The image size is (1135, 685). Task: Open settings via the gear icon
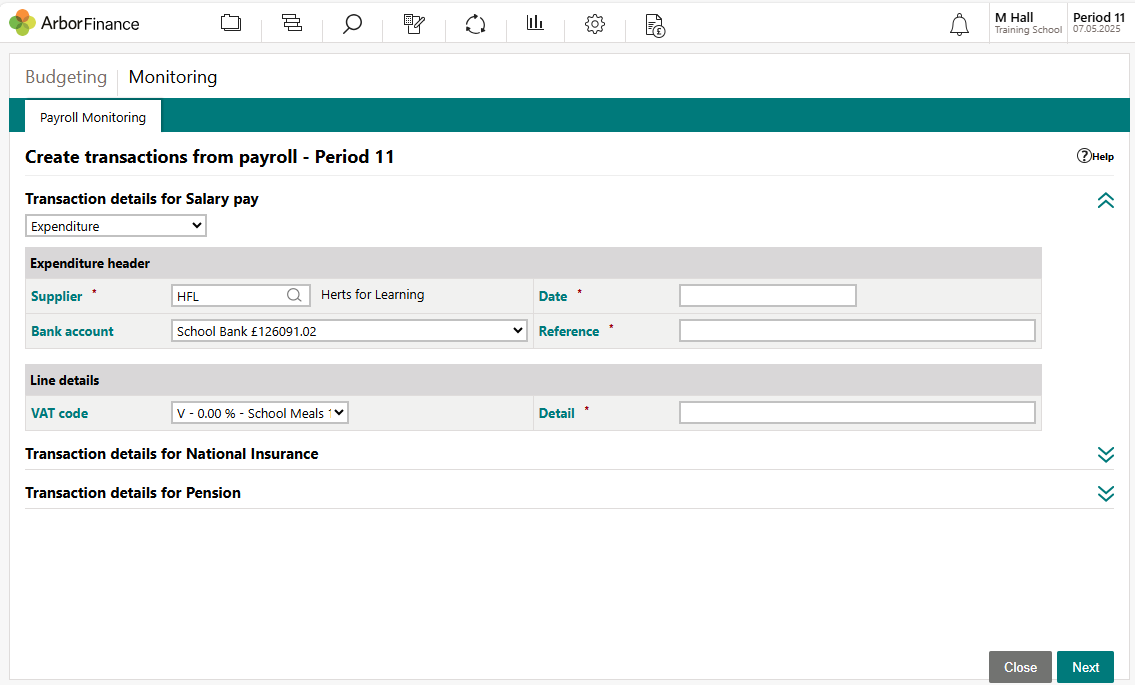(x=595, y=24)
